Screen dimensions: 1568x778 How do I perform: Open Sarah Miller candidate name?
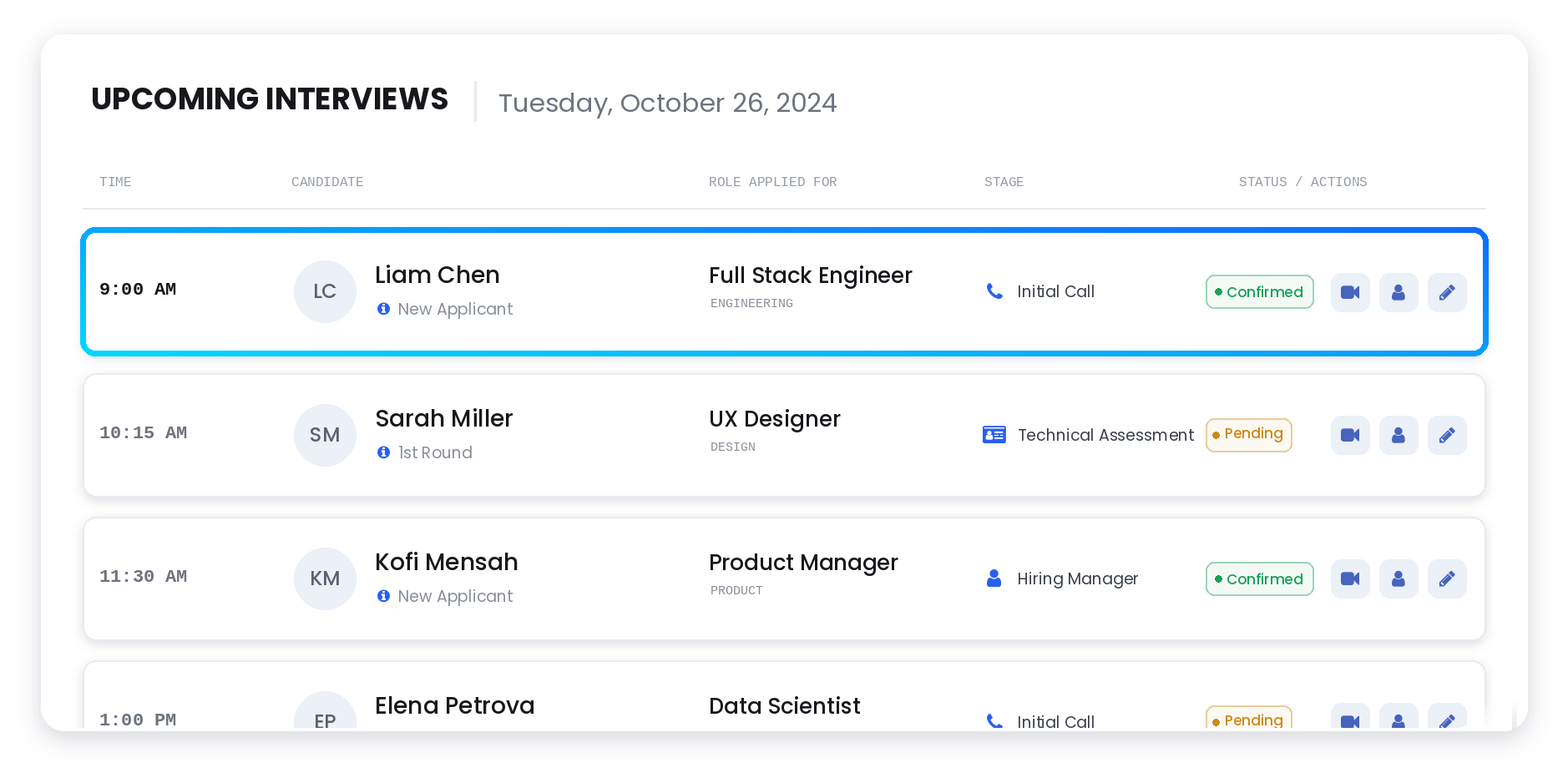444,418
